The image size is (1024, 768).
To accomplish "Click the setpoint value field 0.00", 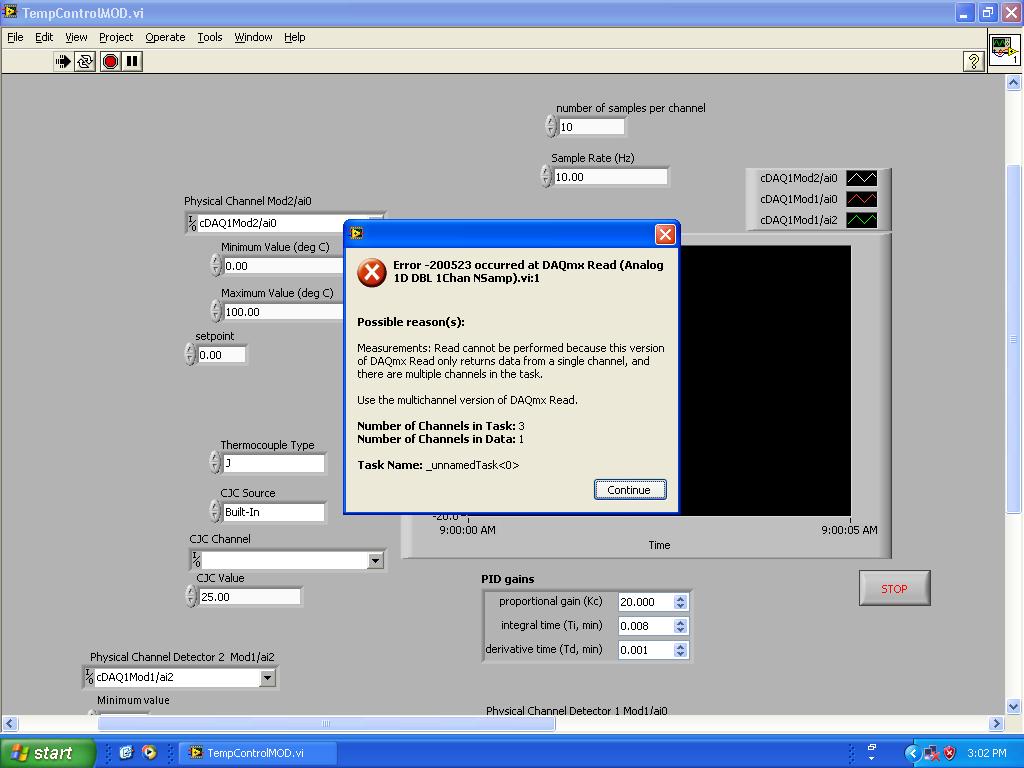I will [221, 355].
